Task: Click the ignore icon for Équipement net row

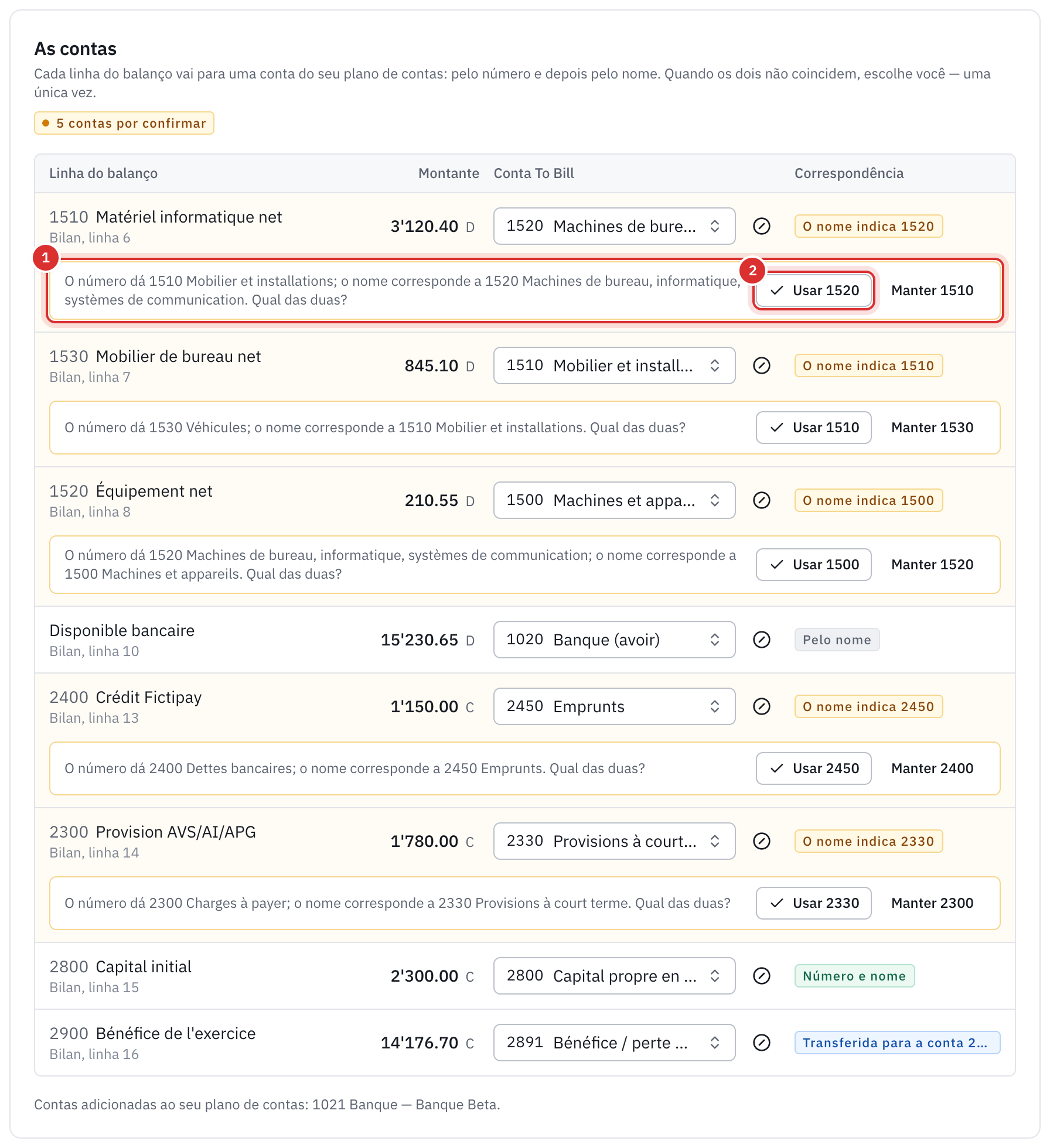Action: 761,500
